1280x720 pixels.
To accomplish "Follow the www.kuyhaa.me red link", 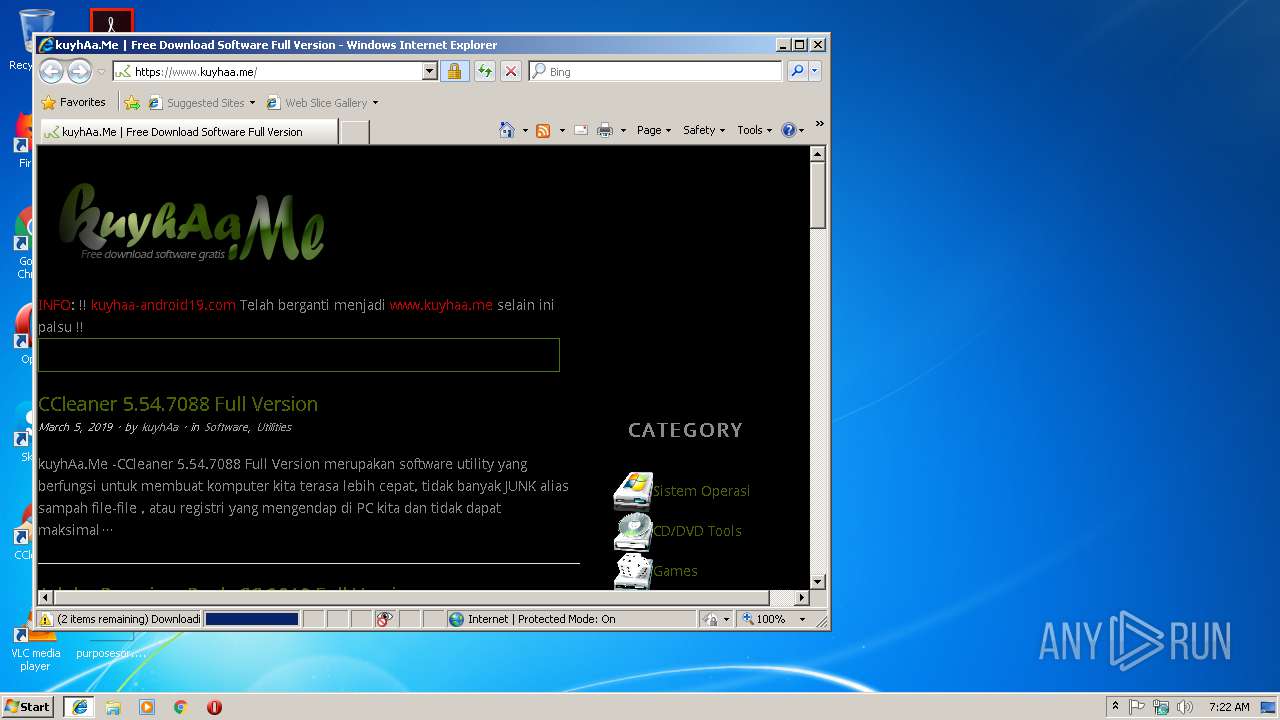I will click(441, 305).
